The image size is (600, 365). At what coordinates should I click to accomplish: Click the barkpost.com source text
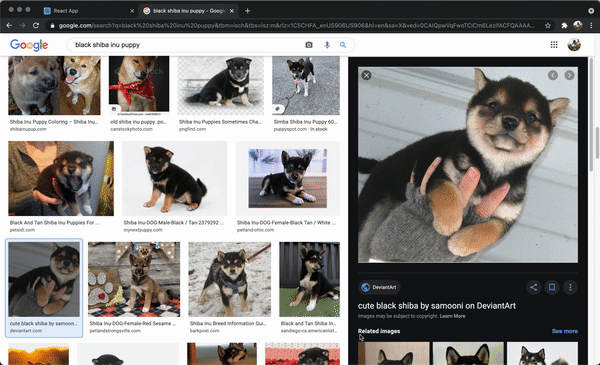pos(204,331)
